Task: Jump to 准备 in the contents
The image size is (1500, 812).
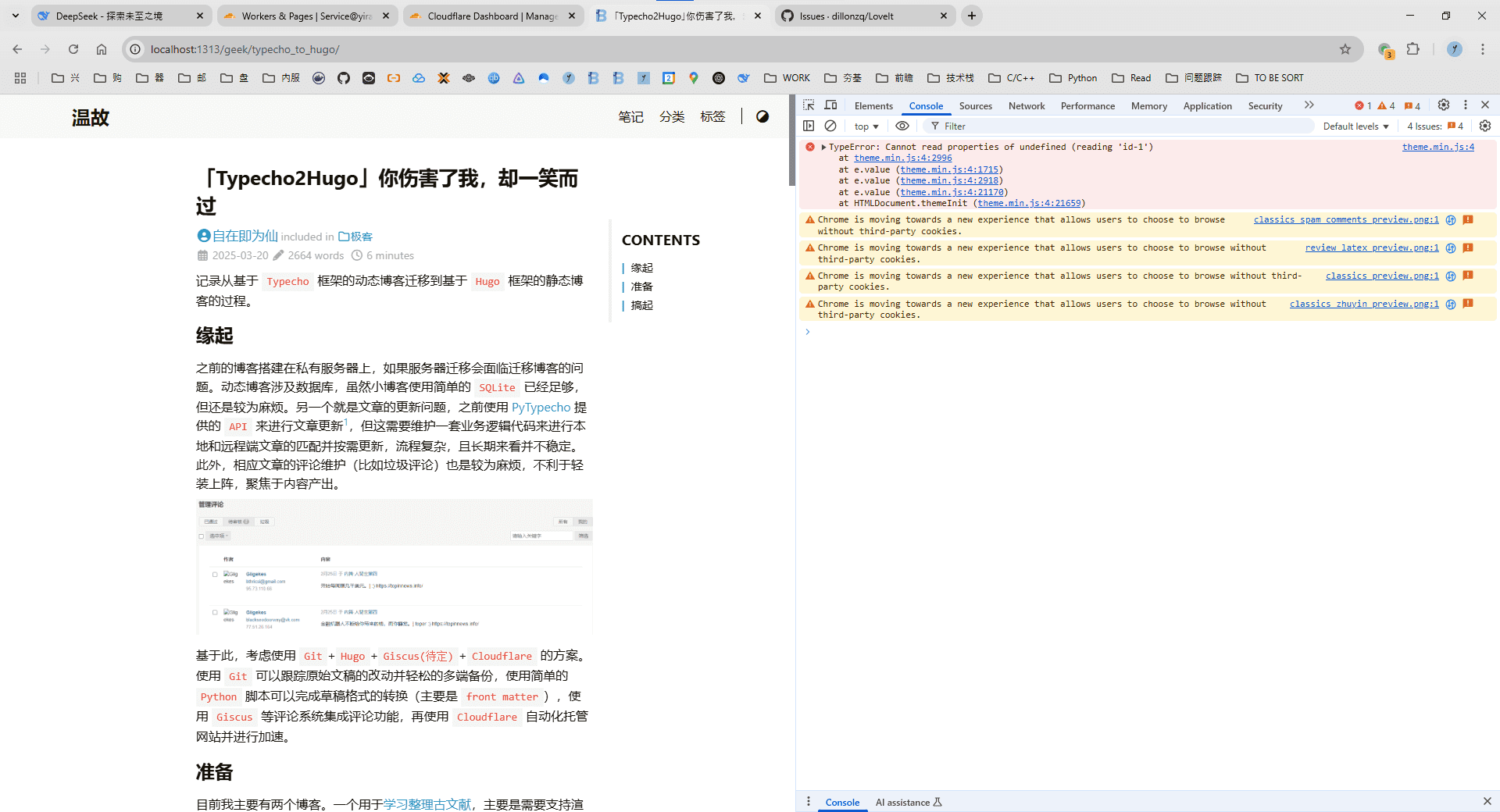Action: (642, 287)
